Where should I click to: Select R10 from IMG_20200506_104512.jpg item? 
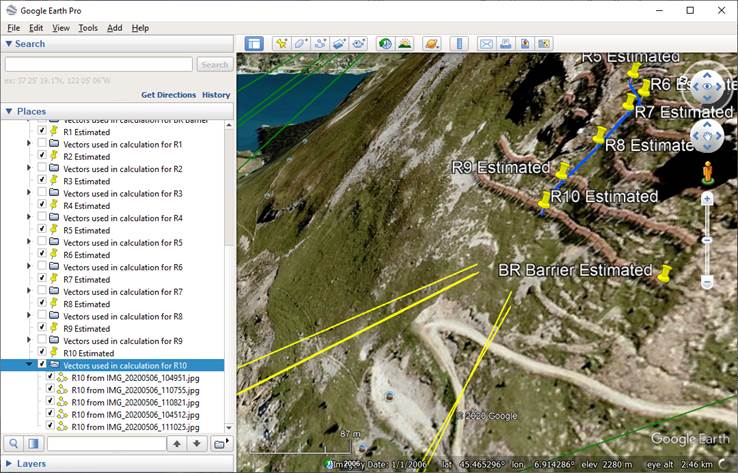click(135, 415)
